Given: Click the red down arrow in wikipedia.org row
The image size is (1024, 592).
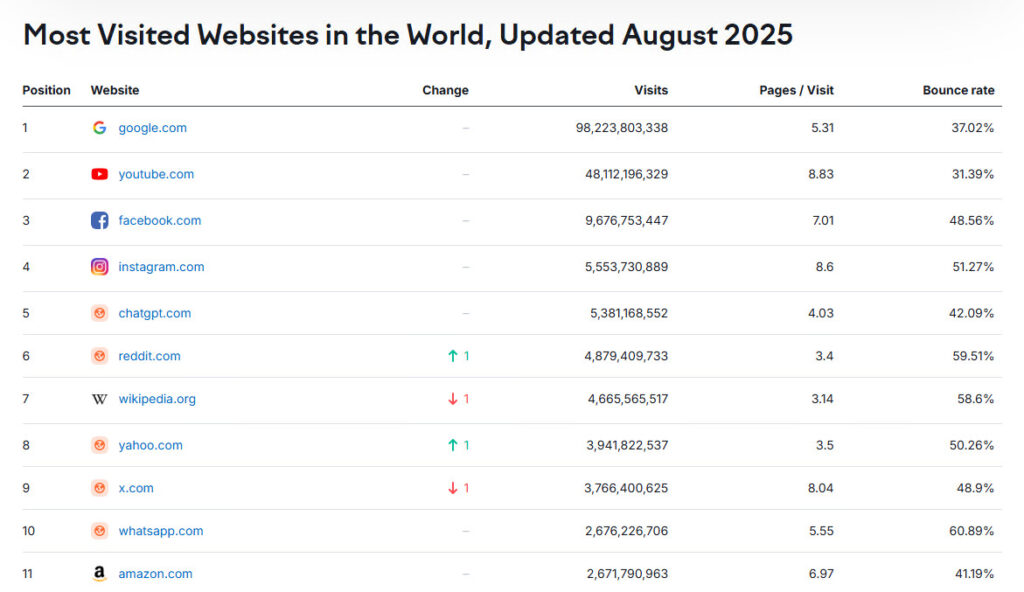Looking at the screenshot, I should pos(453,399).
